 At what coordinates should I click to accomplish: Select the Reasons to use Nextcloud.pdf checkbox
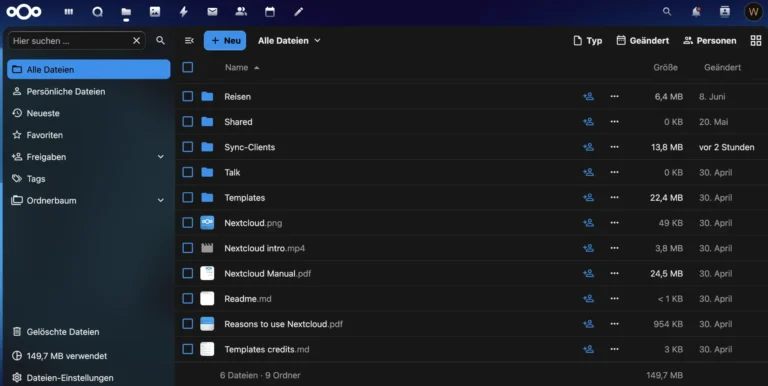[x=188, y=324]
